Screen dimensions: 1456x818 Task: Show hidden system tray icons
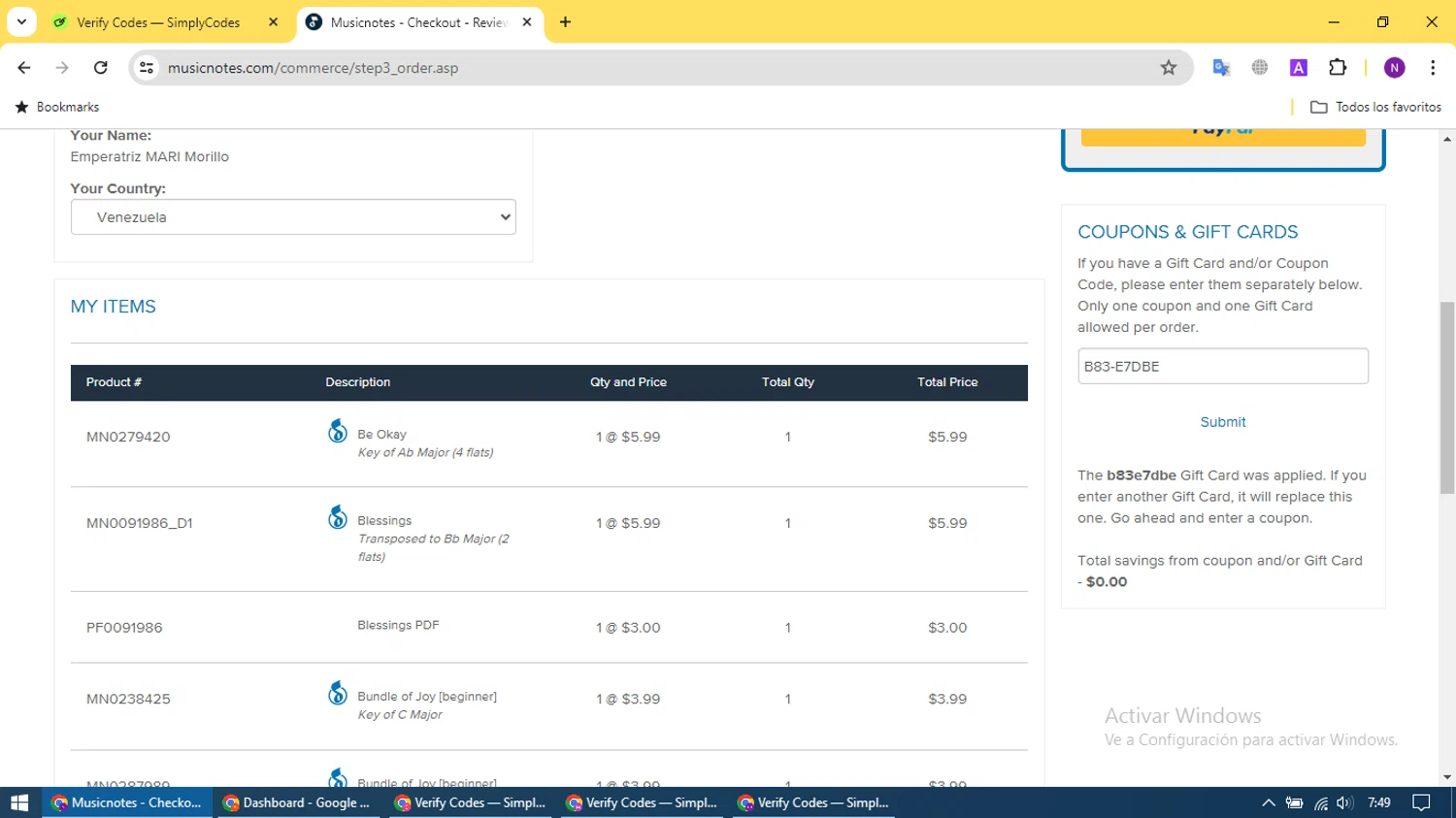(1268, 802)
